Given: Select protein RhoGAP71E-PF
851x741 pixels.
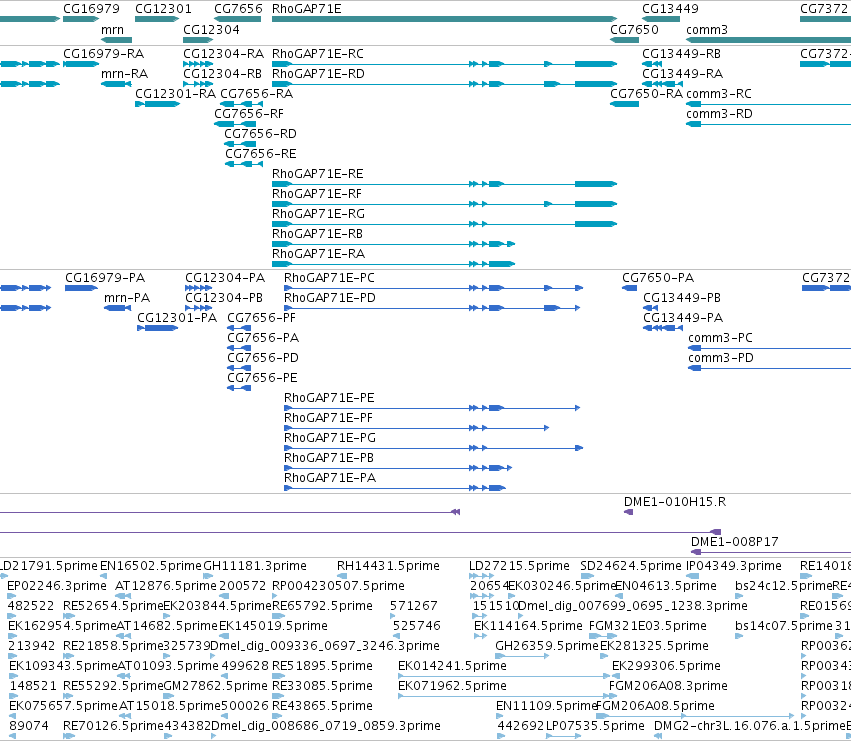Looking at the screenshot, I should click(328, 419).
